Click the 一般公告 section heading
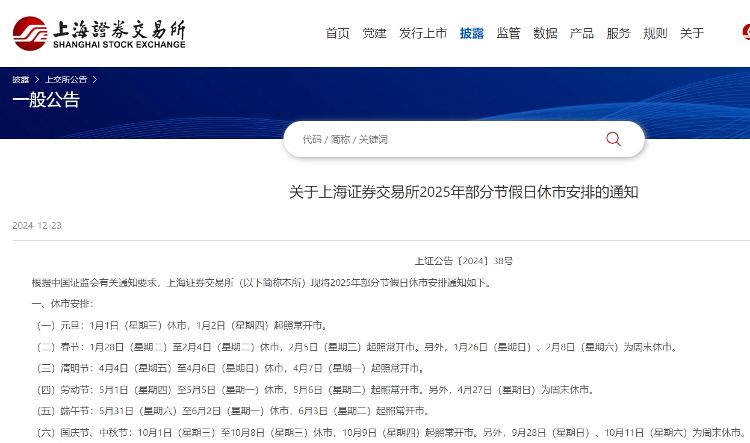The width and height of the screenshot is (750, 443). [46, 100]
